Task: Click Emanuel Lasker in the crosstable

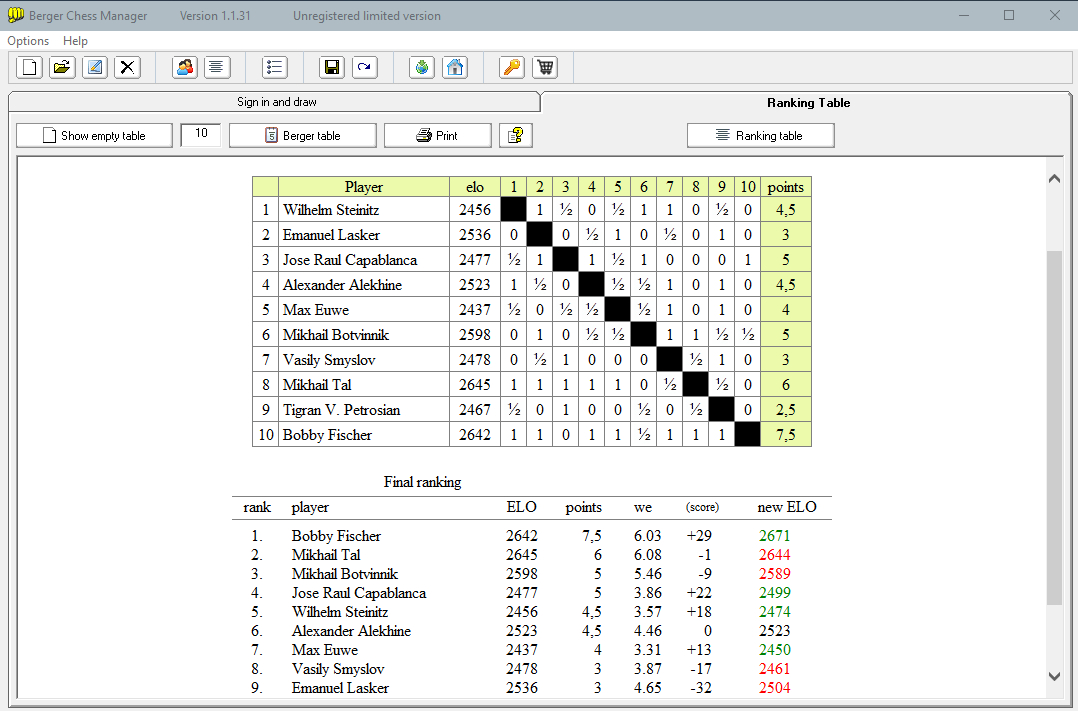Action: 331,234
